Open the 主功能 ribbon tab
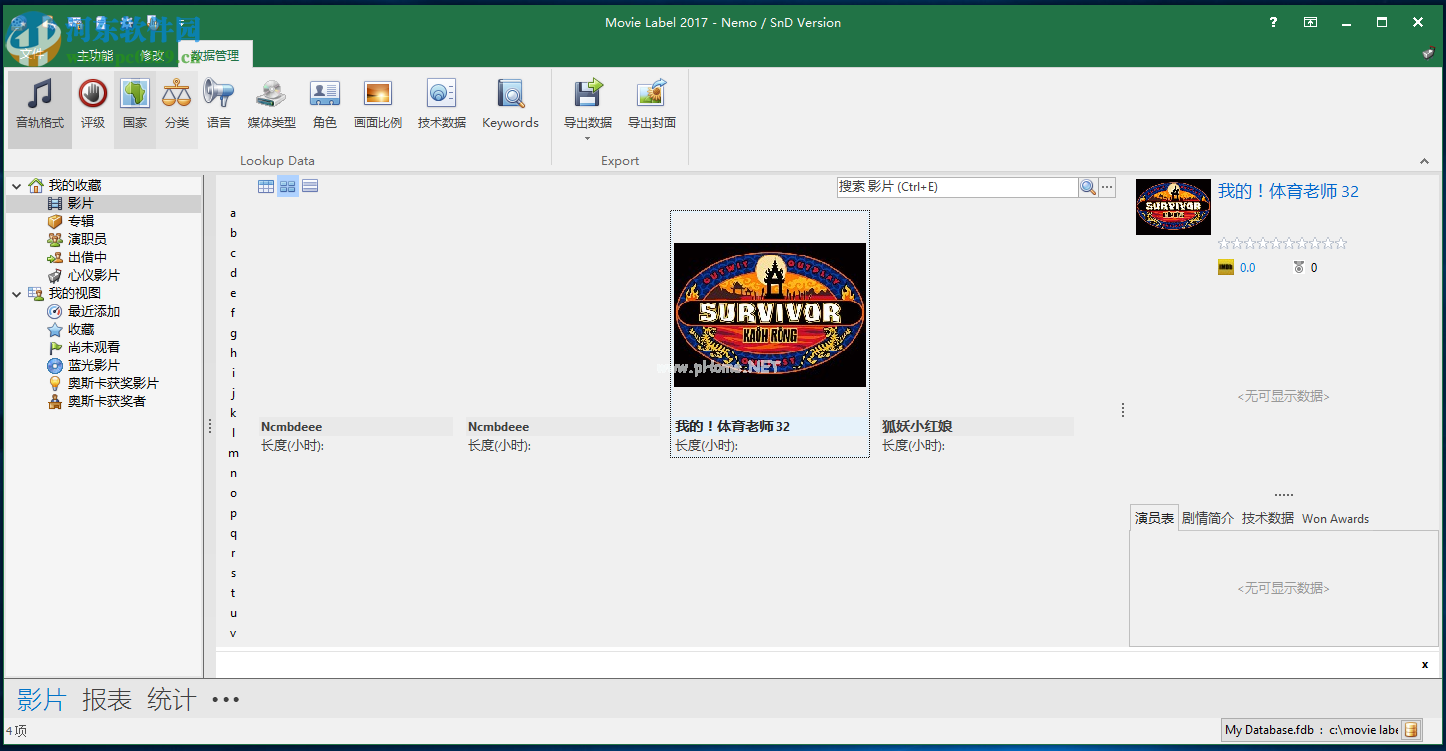The image size is (1446, 751). coord(96,55)
